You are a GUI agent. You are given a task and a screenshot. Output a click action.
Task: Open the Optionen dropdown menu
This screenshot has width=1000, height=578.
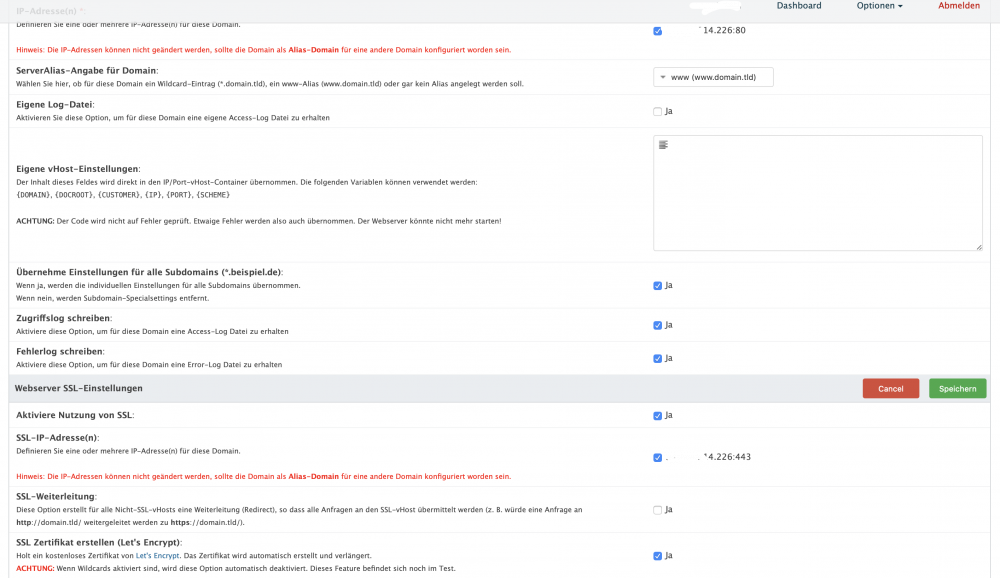(x=879, y=5)
